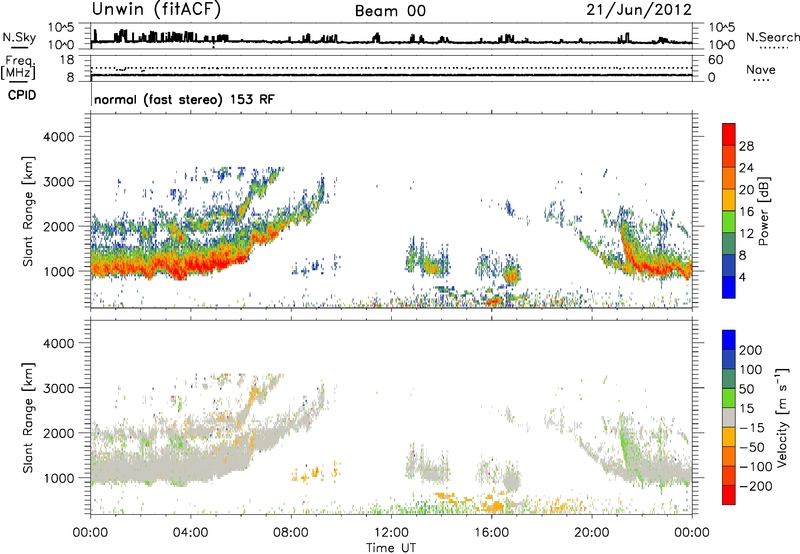Image resolution: width=800 pixels, height=554 pixels.
Task: Click 'normal (fast stereo) 153 RF' text
Action: coord(184,99)
